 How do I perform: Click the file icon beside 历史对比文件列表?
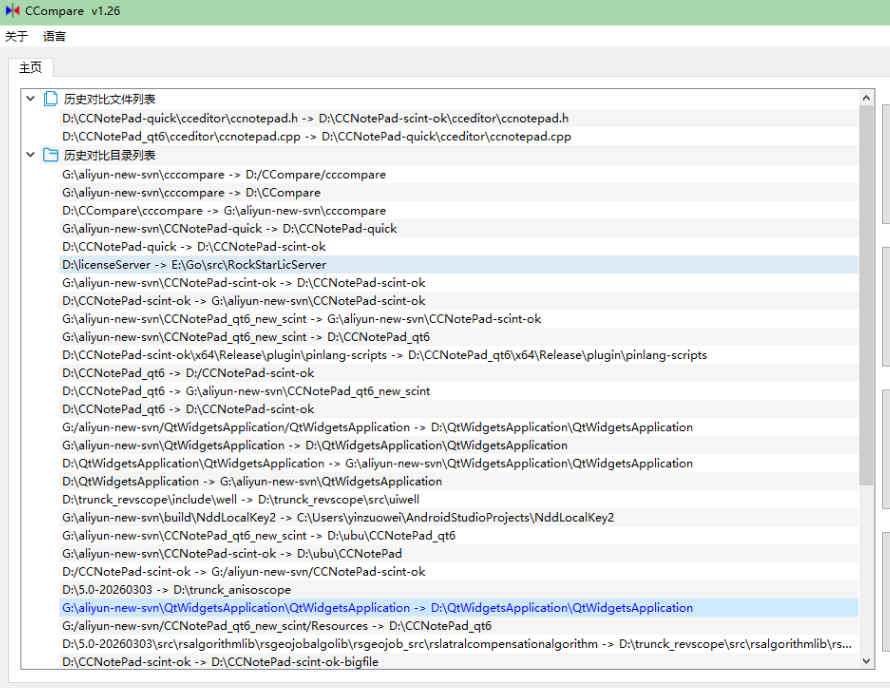tap(51, 99)
